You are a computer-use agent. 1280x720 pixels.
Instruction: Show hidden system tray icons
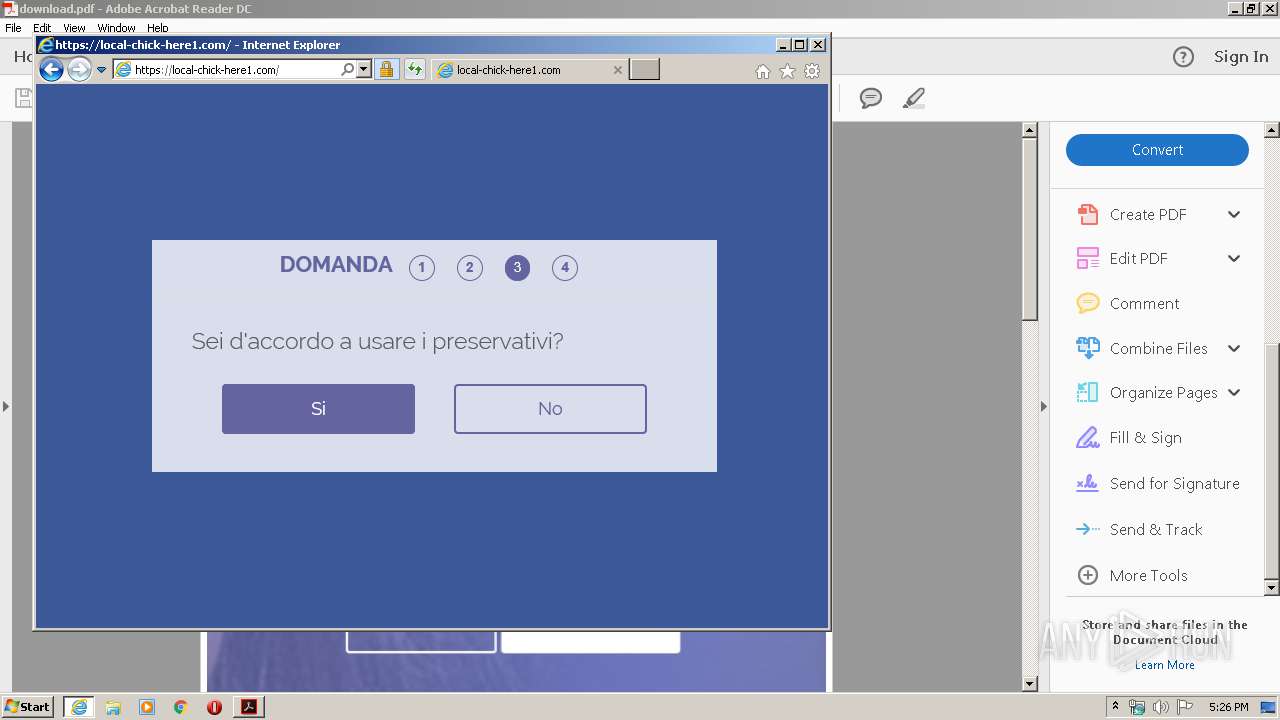click(1116, 707)
